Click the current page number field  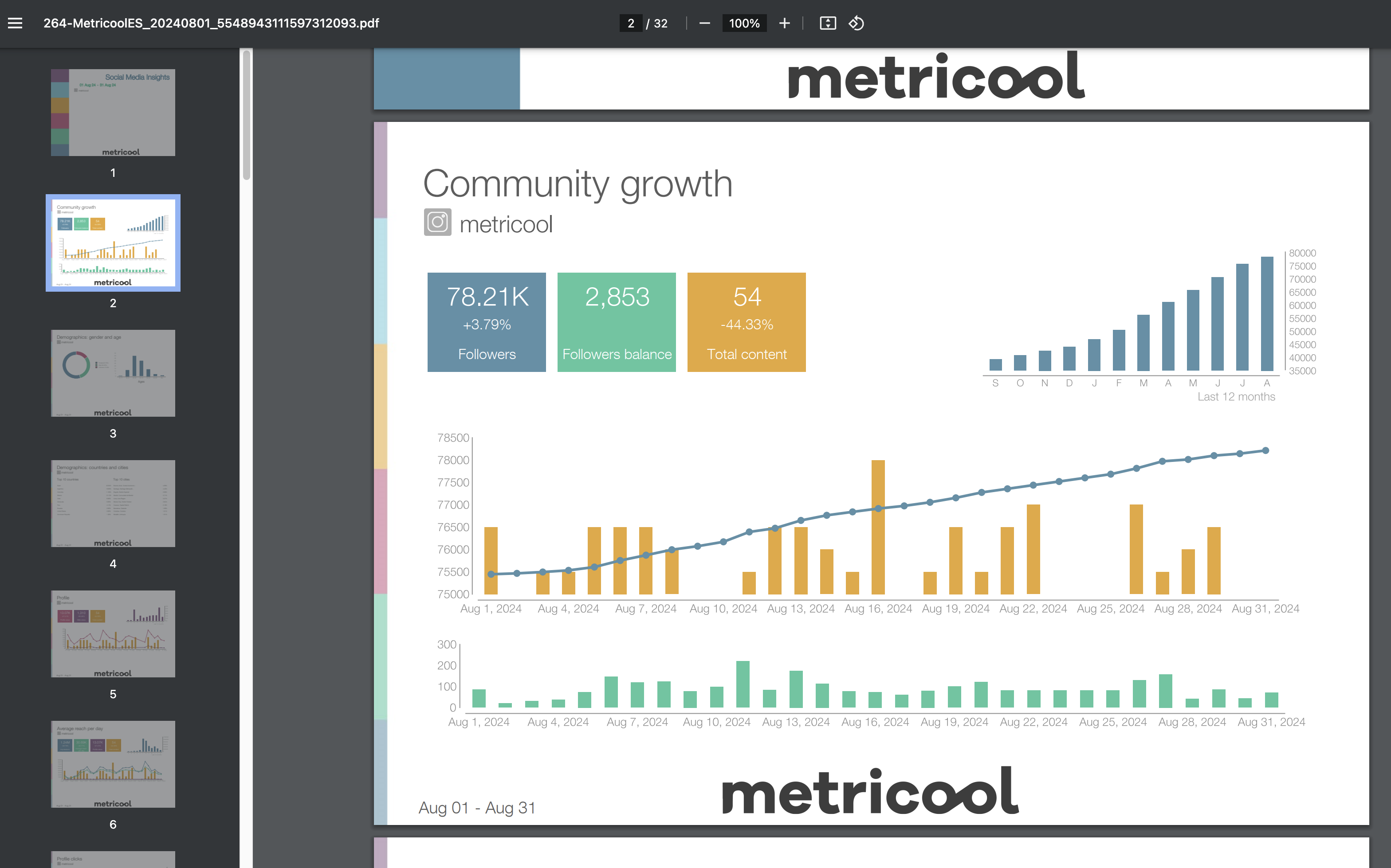(x=631, y=23)
